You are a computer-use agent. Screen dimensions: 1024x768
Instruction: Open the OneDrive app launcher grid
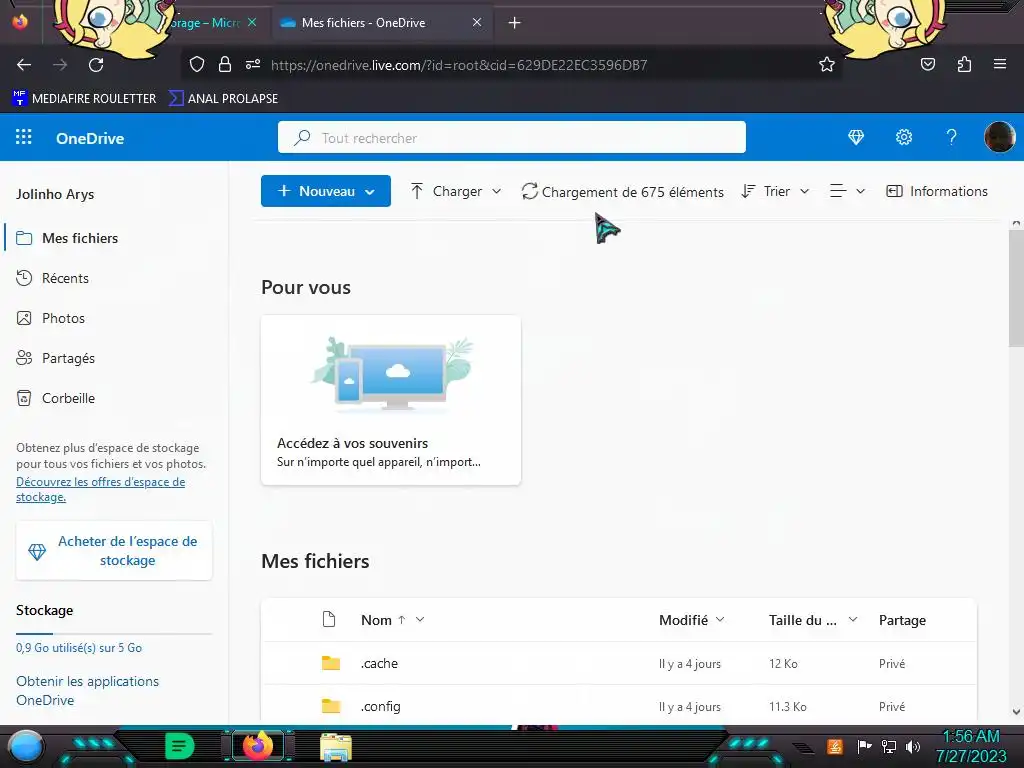click(24, 137)
